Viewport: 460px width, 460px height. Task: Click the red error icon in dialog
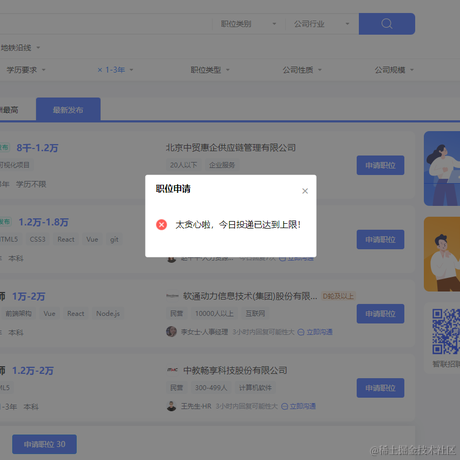(x=162, y=225)
